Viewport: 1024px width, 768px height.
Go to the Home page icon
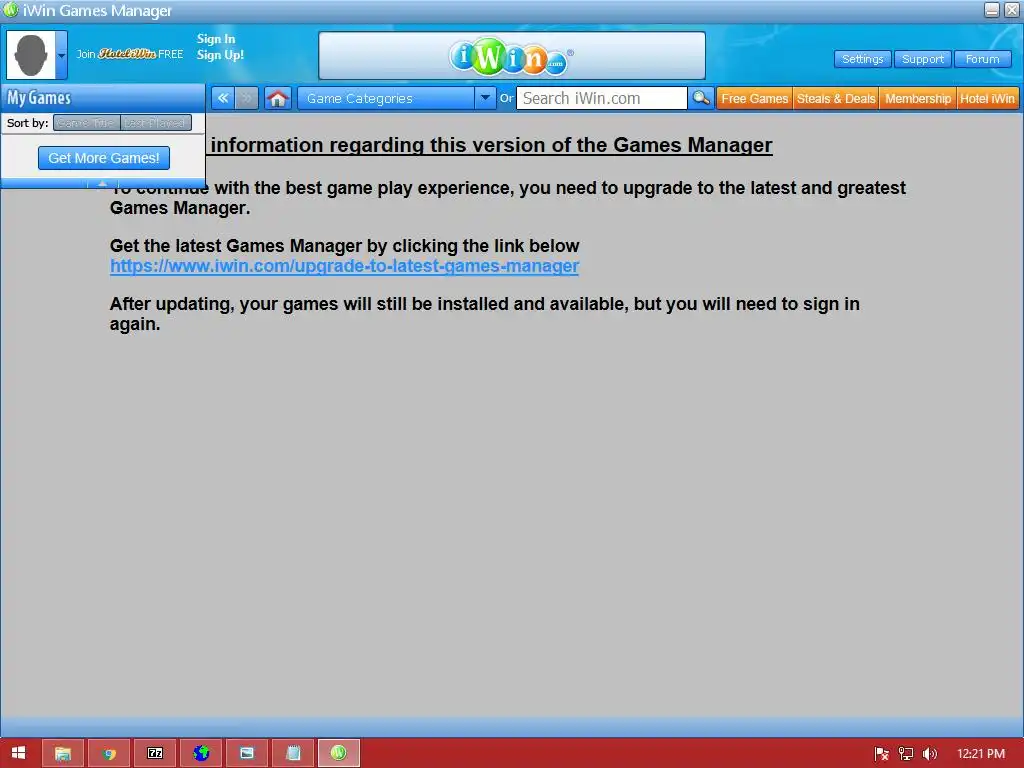coord(278,99)
